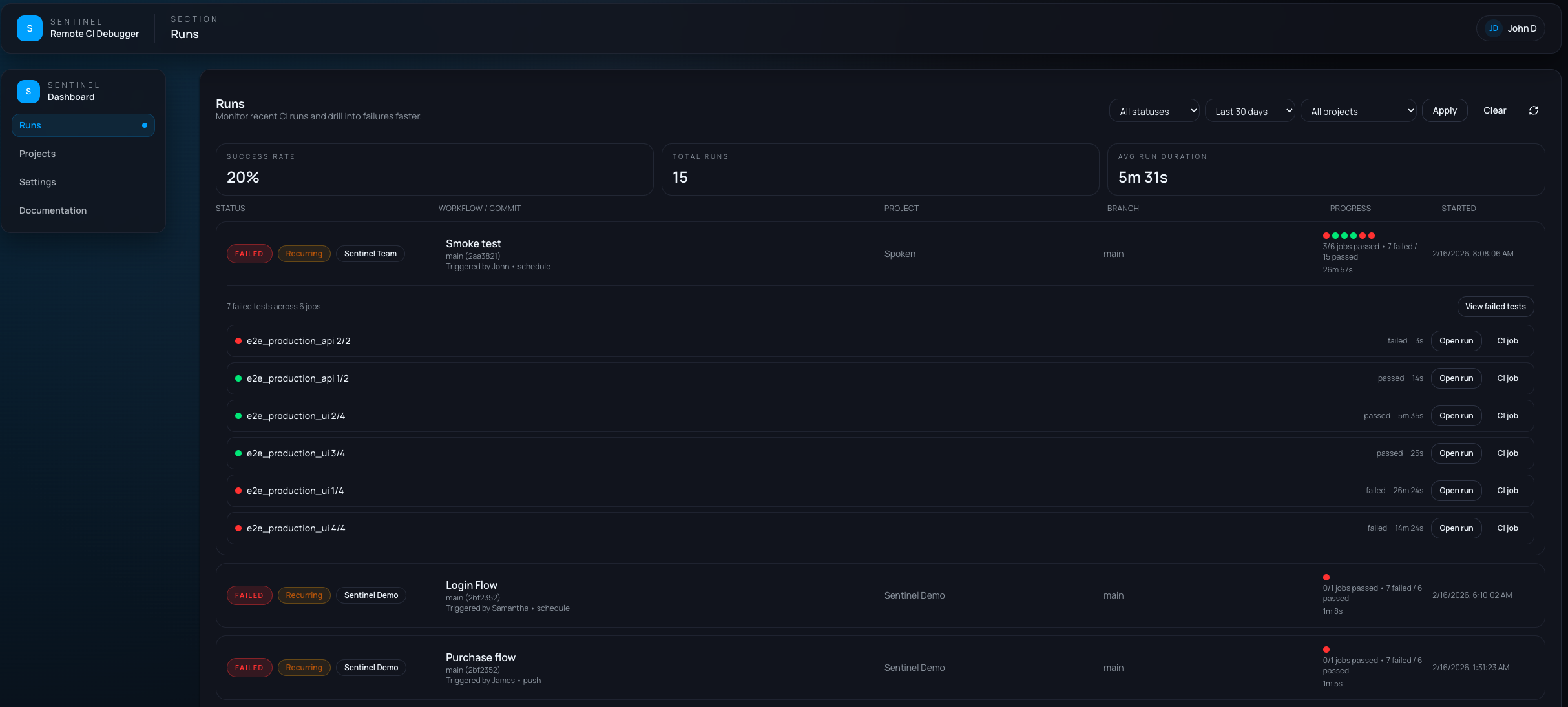This screenshot has height=707, width=1568.
Task: Click the refresh runs icon
Action: coord(1533,111)
